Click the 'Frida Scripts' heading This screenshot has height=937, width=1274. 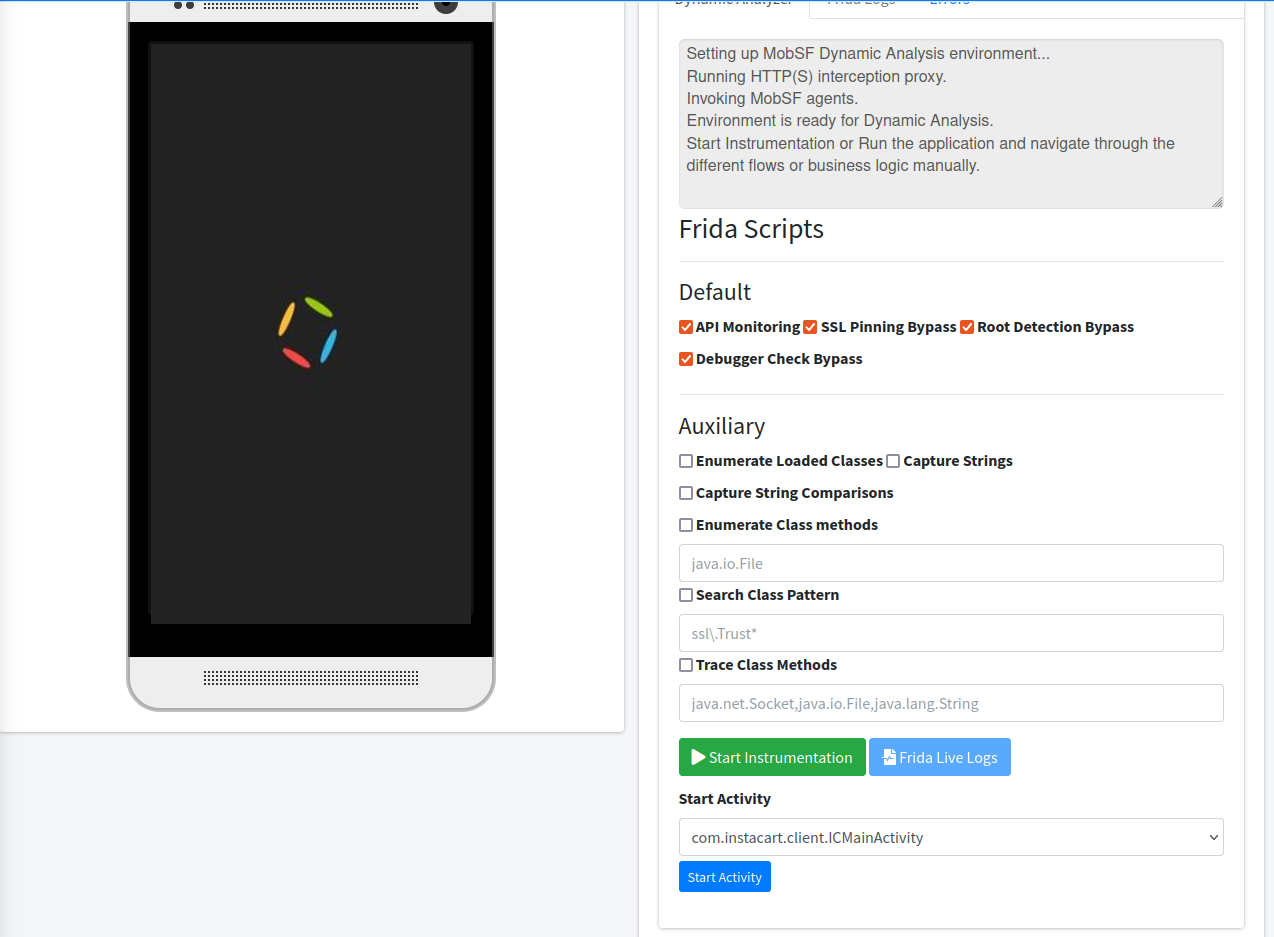click(x=751, y=229)
